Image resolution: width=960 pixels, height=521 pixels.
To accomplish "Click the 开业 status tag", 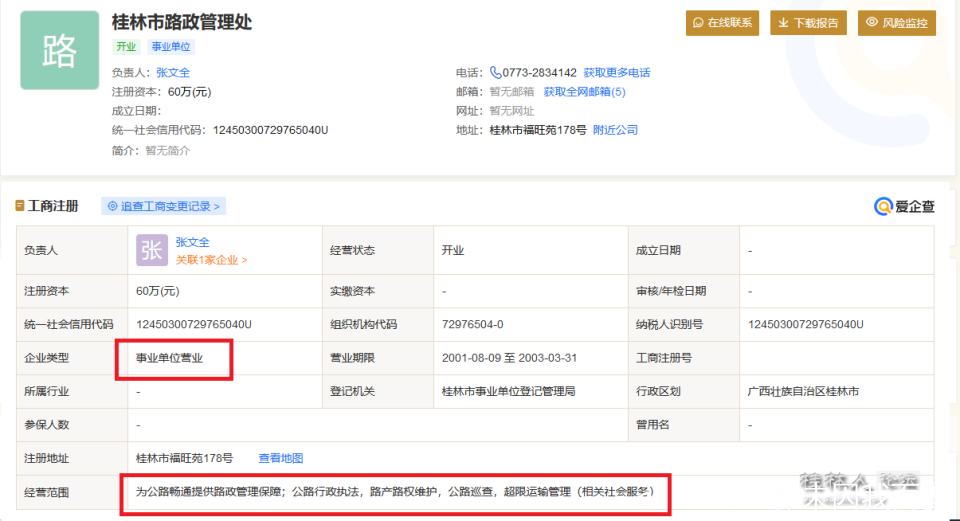I will [x=126, y=47].
